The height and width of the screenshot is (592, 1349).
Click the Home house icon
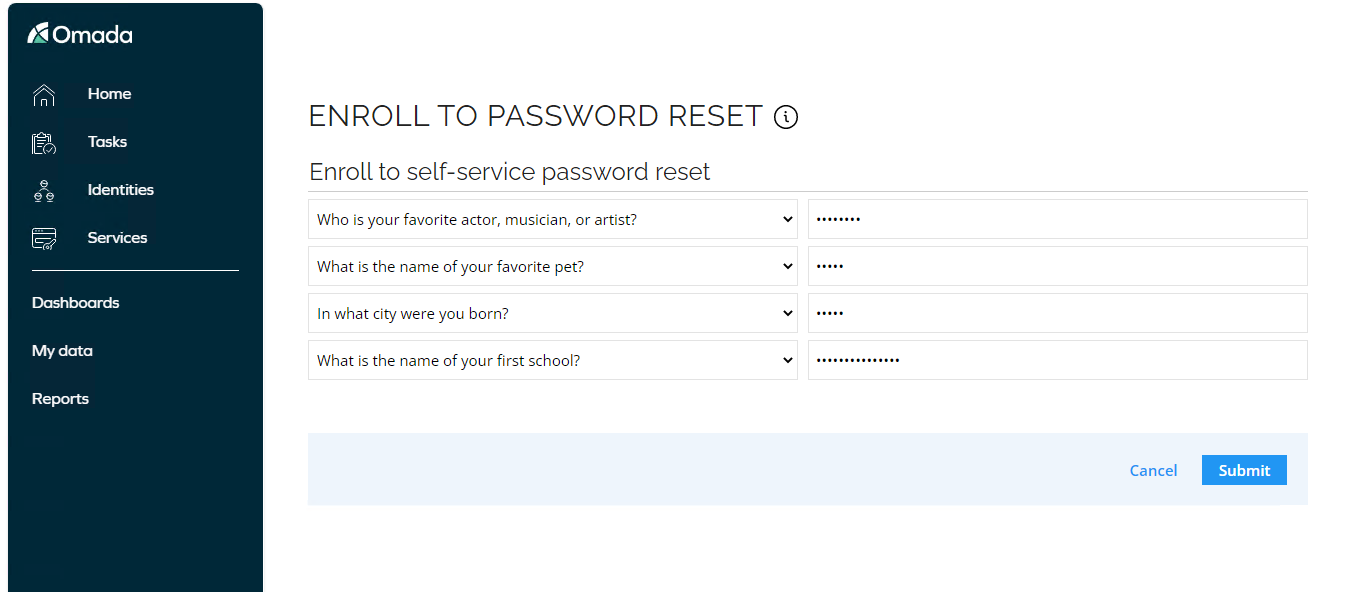coord(44,95)
